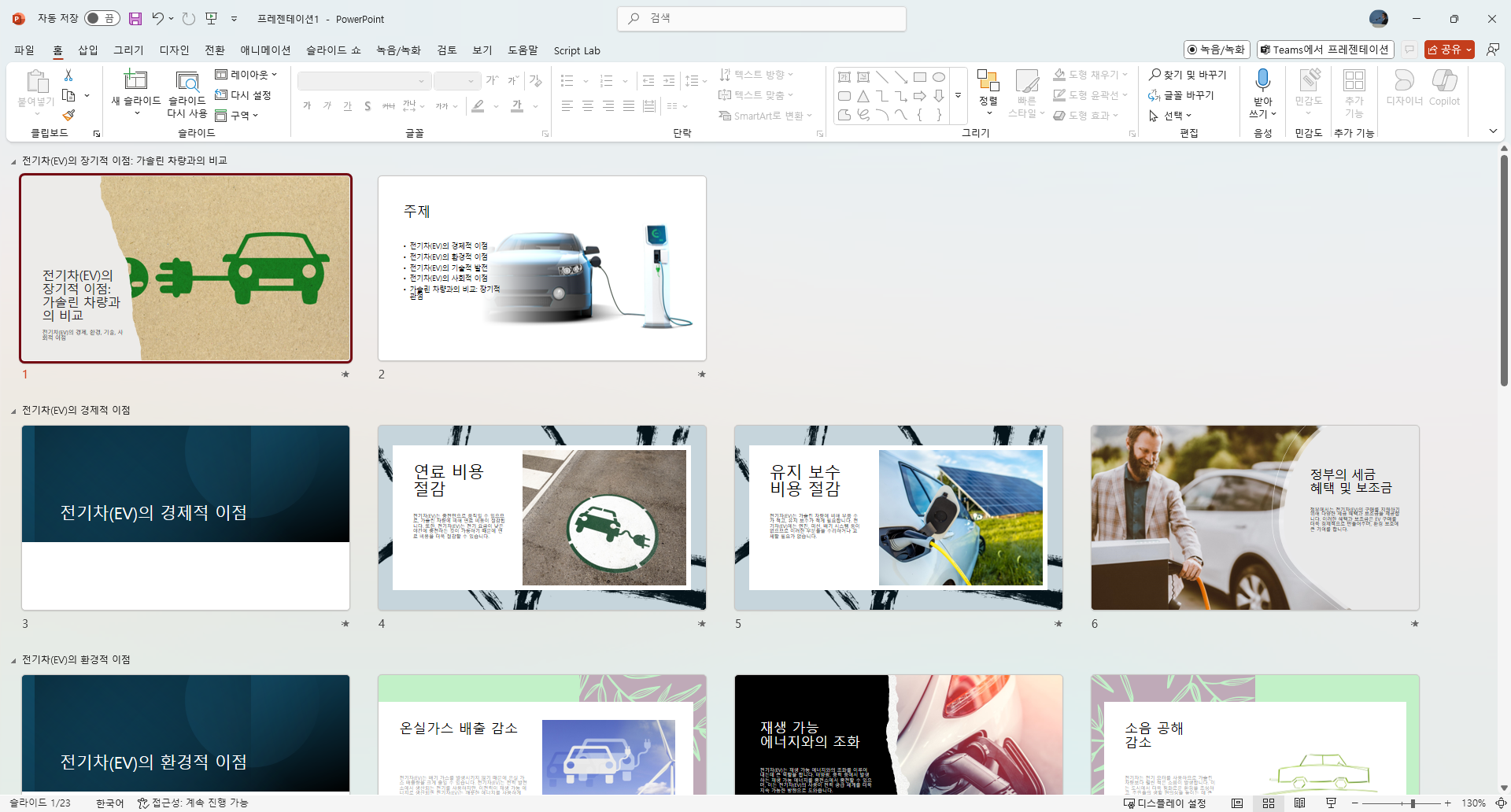Open the 파일 tab
Viewport: 1511px width, 812px height.
(x=24, y=50)
